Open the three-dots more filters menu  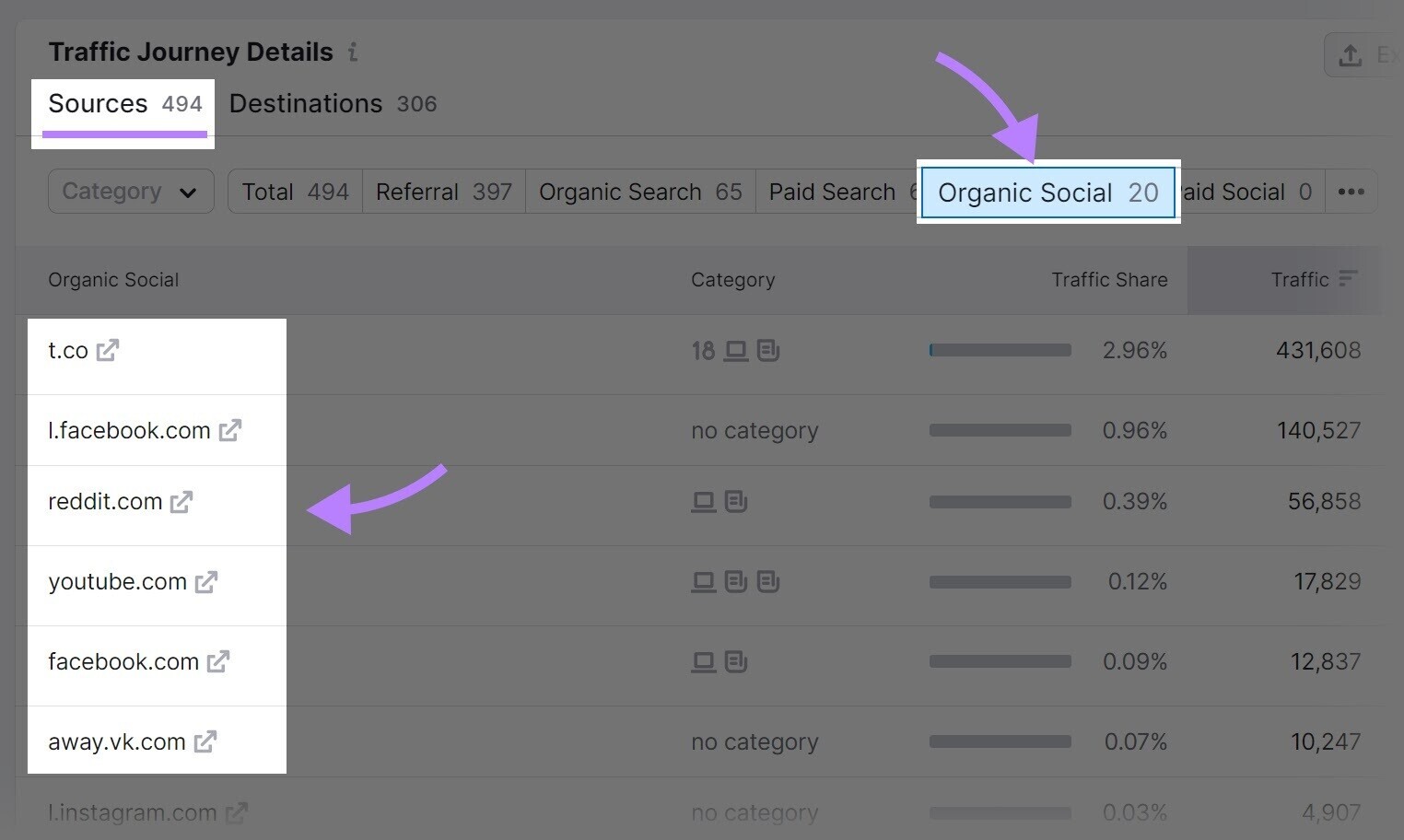click(1351, 192)
